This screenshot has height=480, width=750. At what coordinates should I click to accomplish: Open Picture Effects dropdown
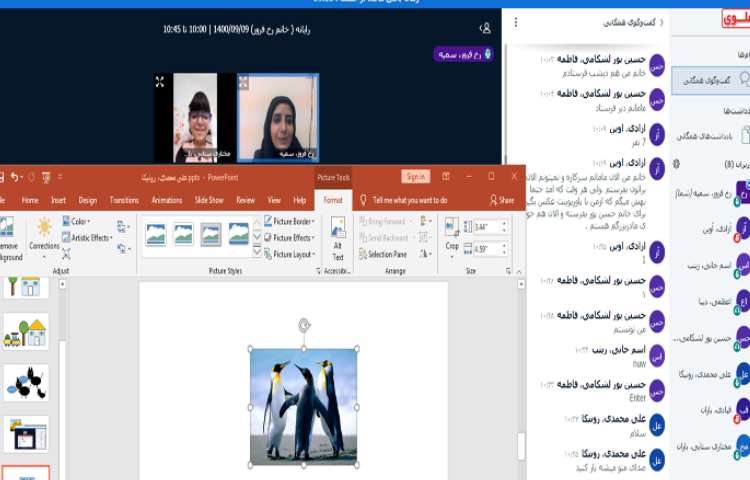coord(289,238)
